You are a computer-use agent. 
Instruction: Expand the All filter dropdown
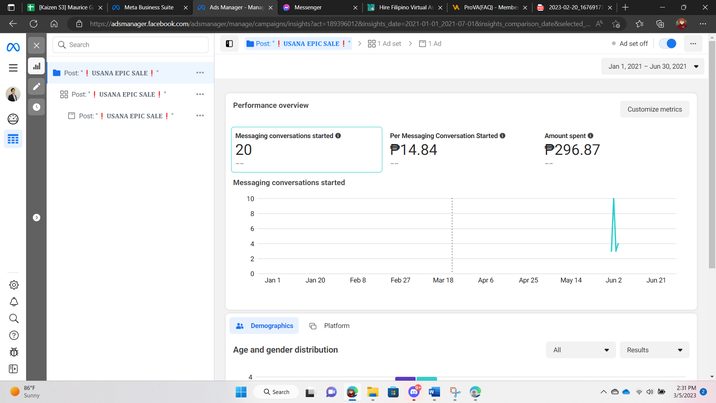tap(580, 350)
